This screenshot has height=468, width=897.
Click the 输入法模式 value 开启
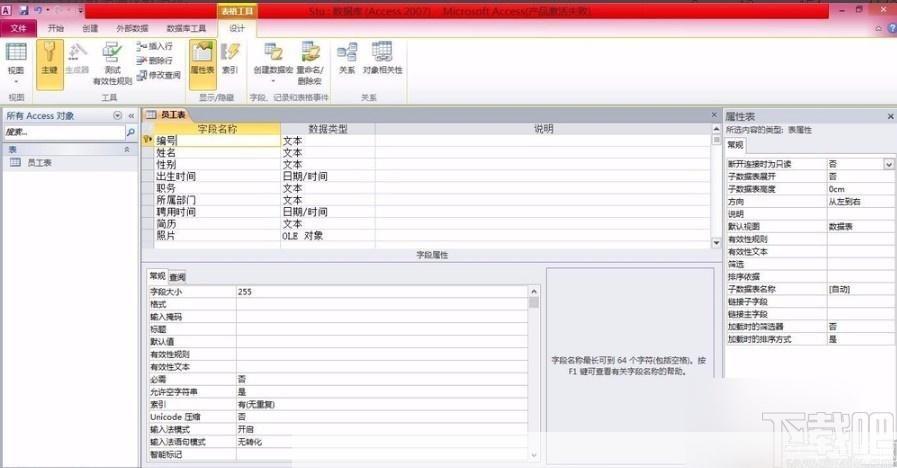[x=382, y=429]
